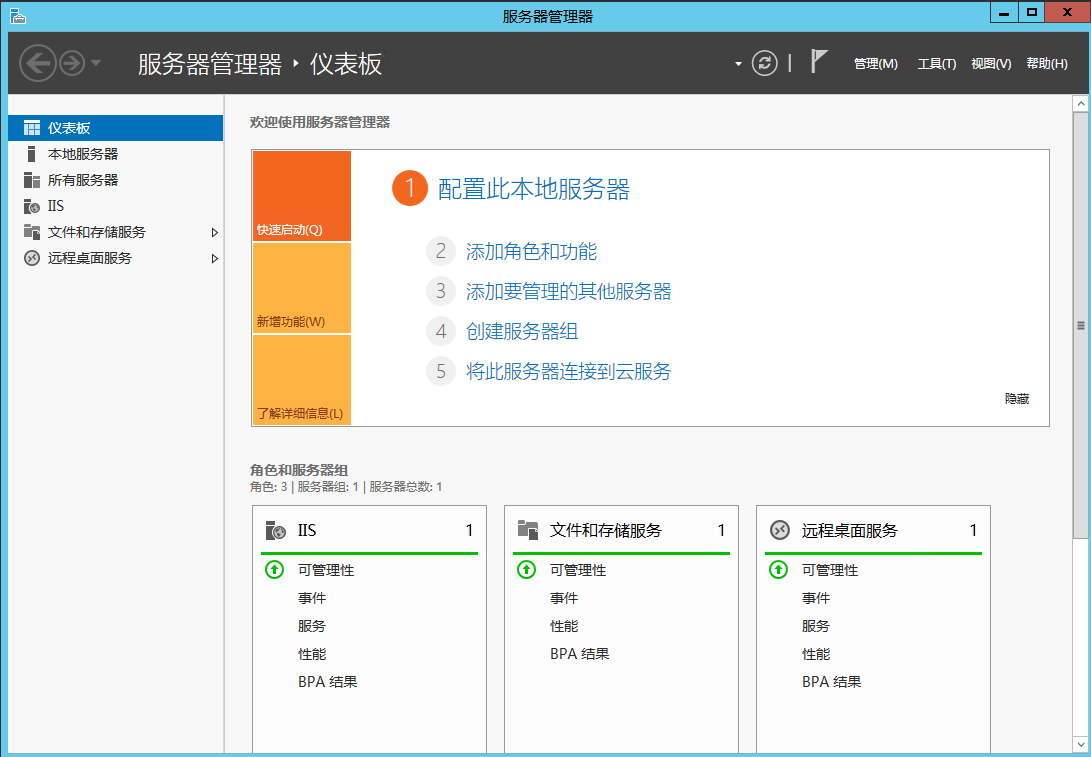
Task: Expand the 文件和存储服务 sidebar item
Action: coord(215,232)
